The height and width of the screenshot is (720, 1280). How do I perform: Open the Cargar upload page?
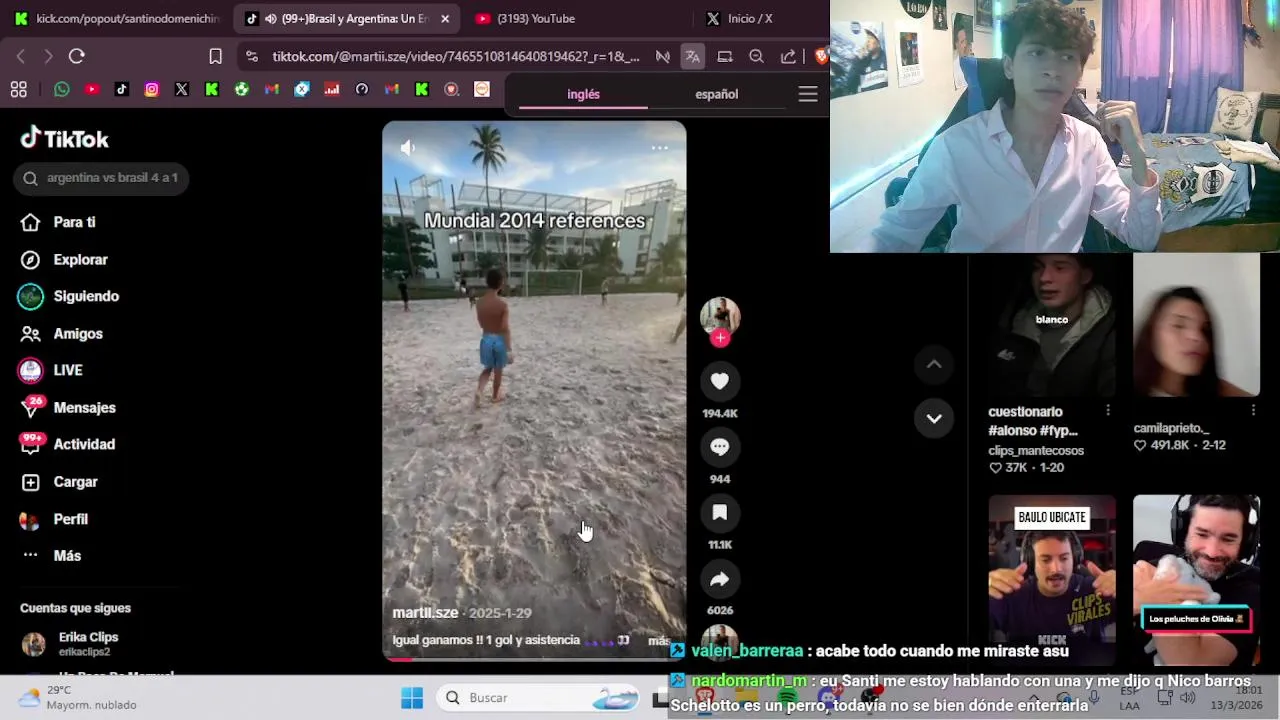60,482
